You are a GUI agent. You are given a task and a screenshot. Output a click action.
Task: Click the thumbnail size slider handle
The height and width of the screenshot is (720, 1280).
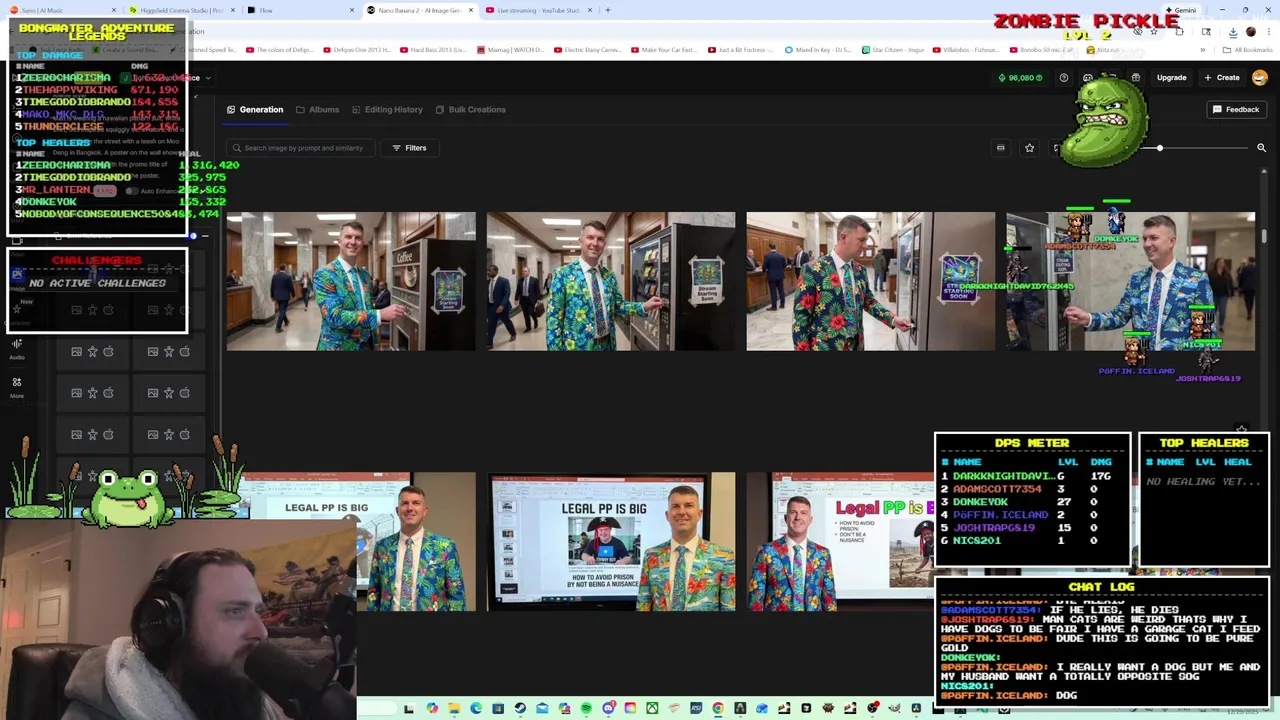pos(1160,148)
